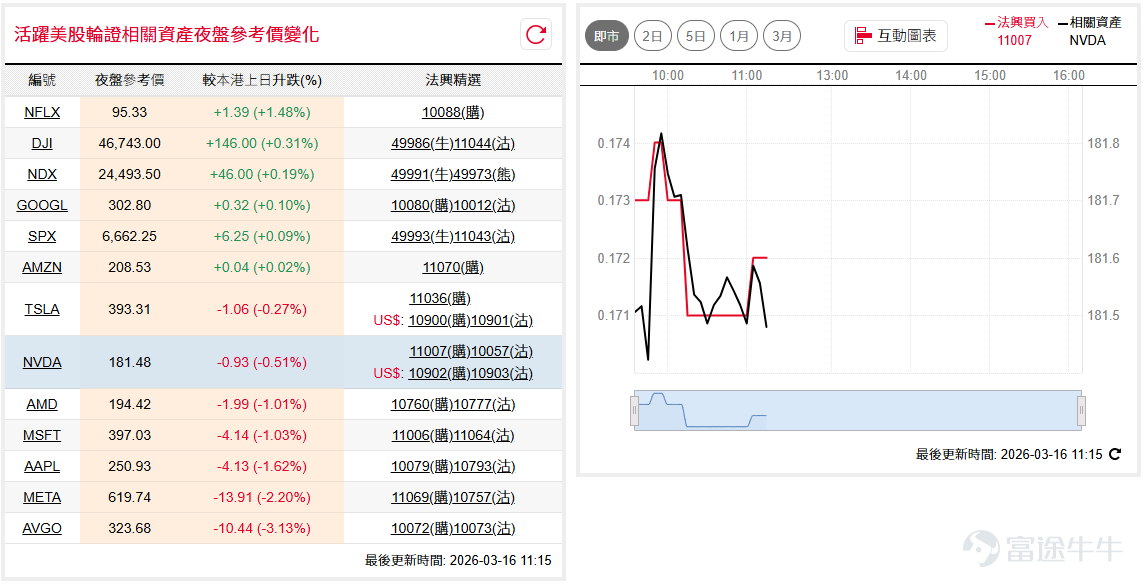Open NDX bear contract 49973(熊)
Viewport: 1143px width, 585px height.
pos(484,174)
